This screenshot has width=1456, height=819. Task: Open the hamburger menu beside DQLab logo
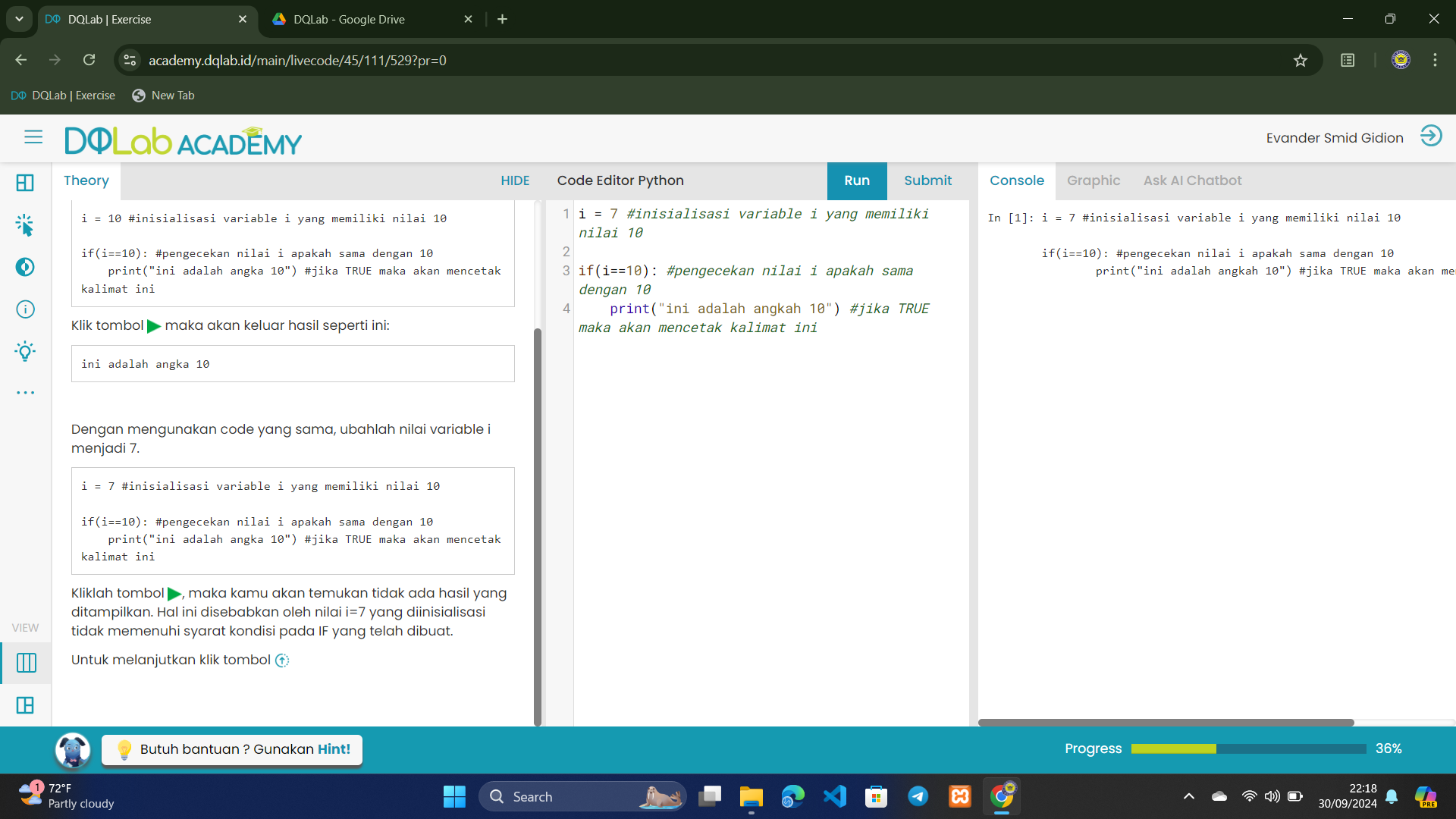click(x=33, y=137)
